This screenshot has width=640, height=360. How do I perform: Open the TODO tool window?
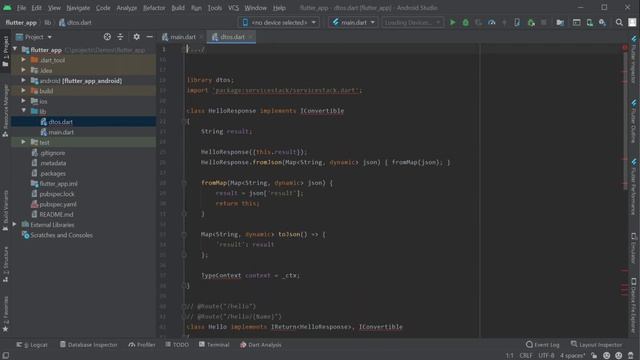coord(177,344)
